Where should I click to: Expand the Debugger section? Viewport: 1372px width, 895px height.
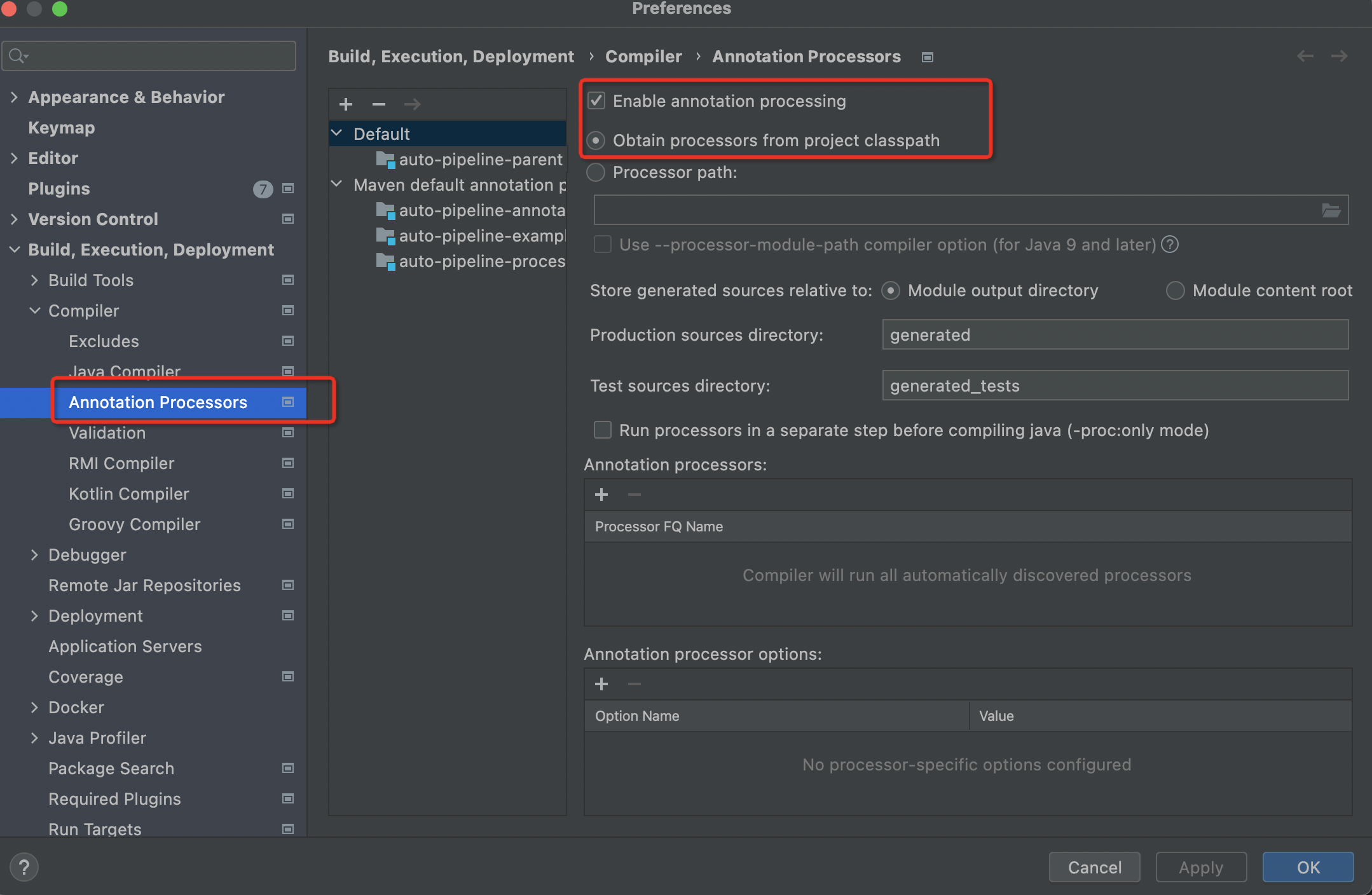point(35,554)
